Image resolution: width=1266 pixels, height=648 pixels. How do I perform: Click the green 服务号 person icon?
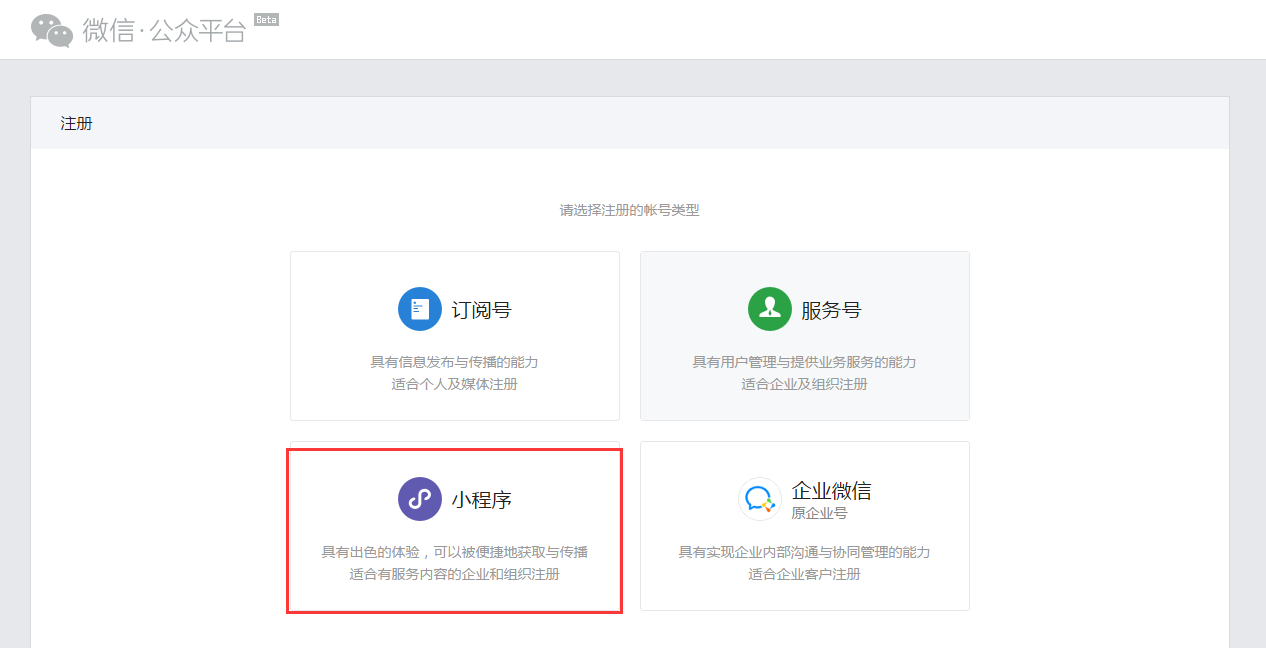[x=769, y=309]
